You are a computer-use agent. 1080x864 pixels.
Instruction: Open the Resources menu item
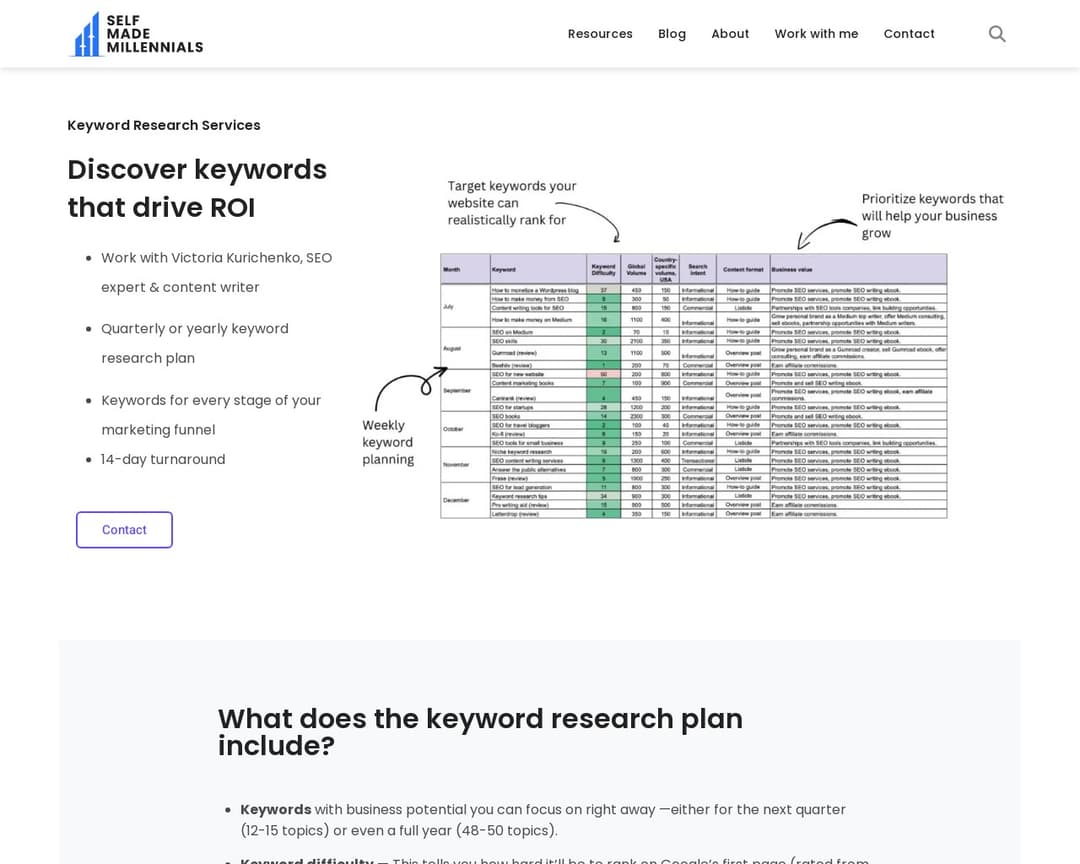[600, 34]
